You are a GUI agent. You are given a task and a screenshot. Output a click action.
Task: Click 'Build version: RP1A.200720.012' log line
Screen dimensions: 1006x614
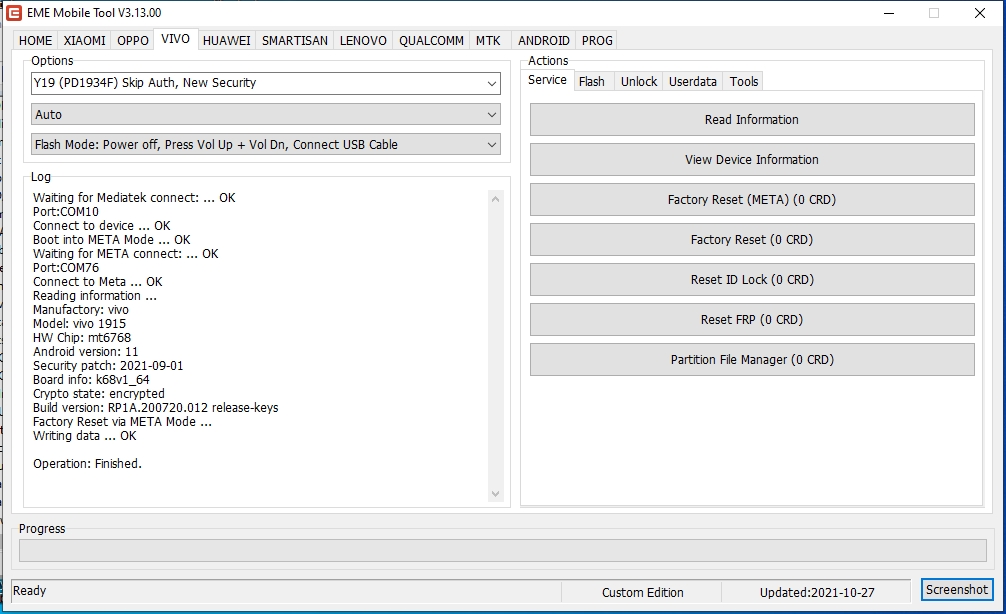click(155, 407)
